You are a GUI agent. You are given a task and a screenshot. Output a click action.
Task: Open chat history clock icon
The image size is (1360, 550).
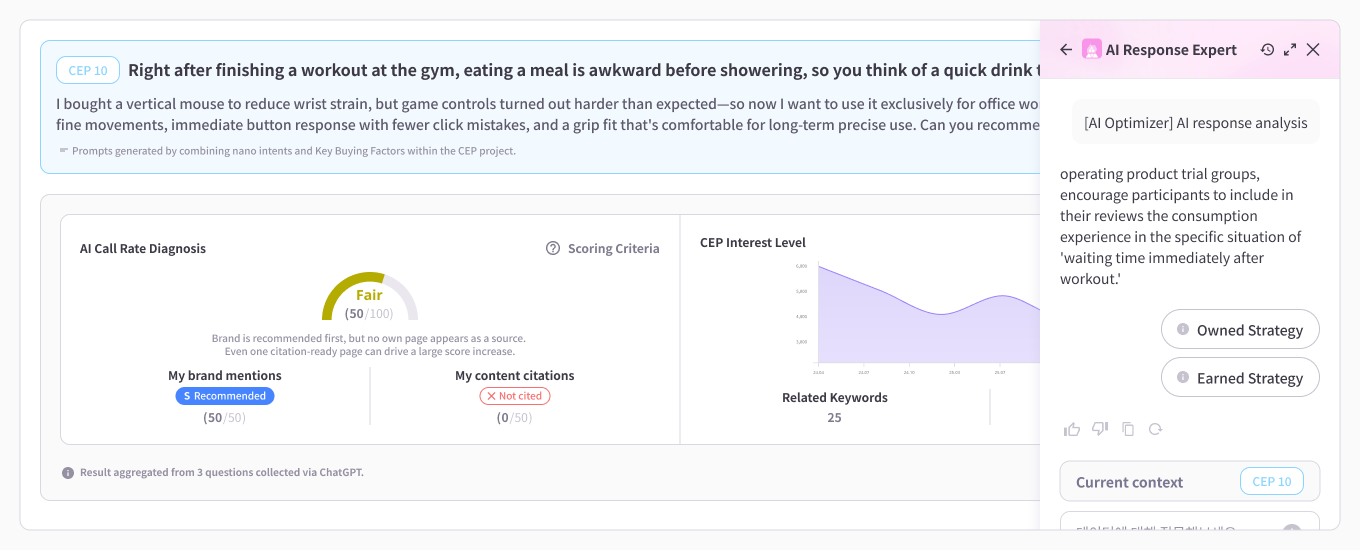tap(1267, 49)
